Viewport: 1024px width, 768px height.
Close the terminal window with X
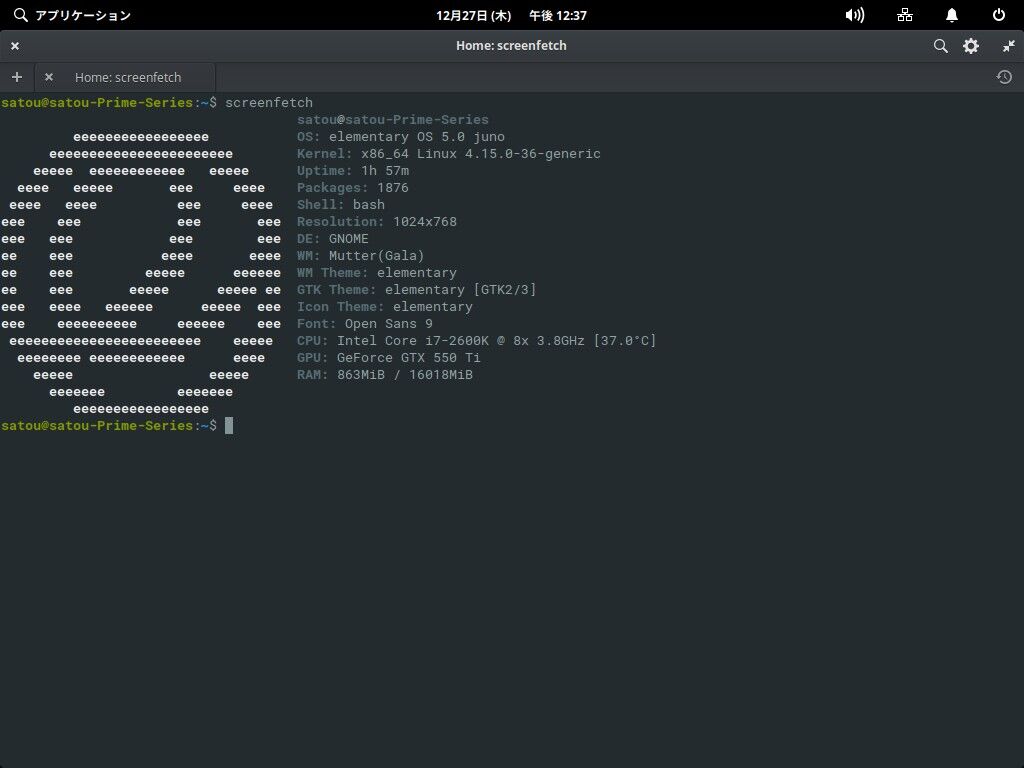(15, 46)
